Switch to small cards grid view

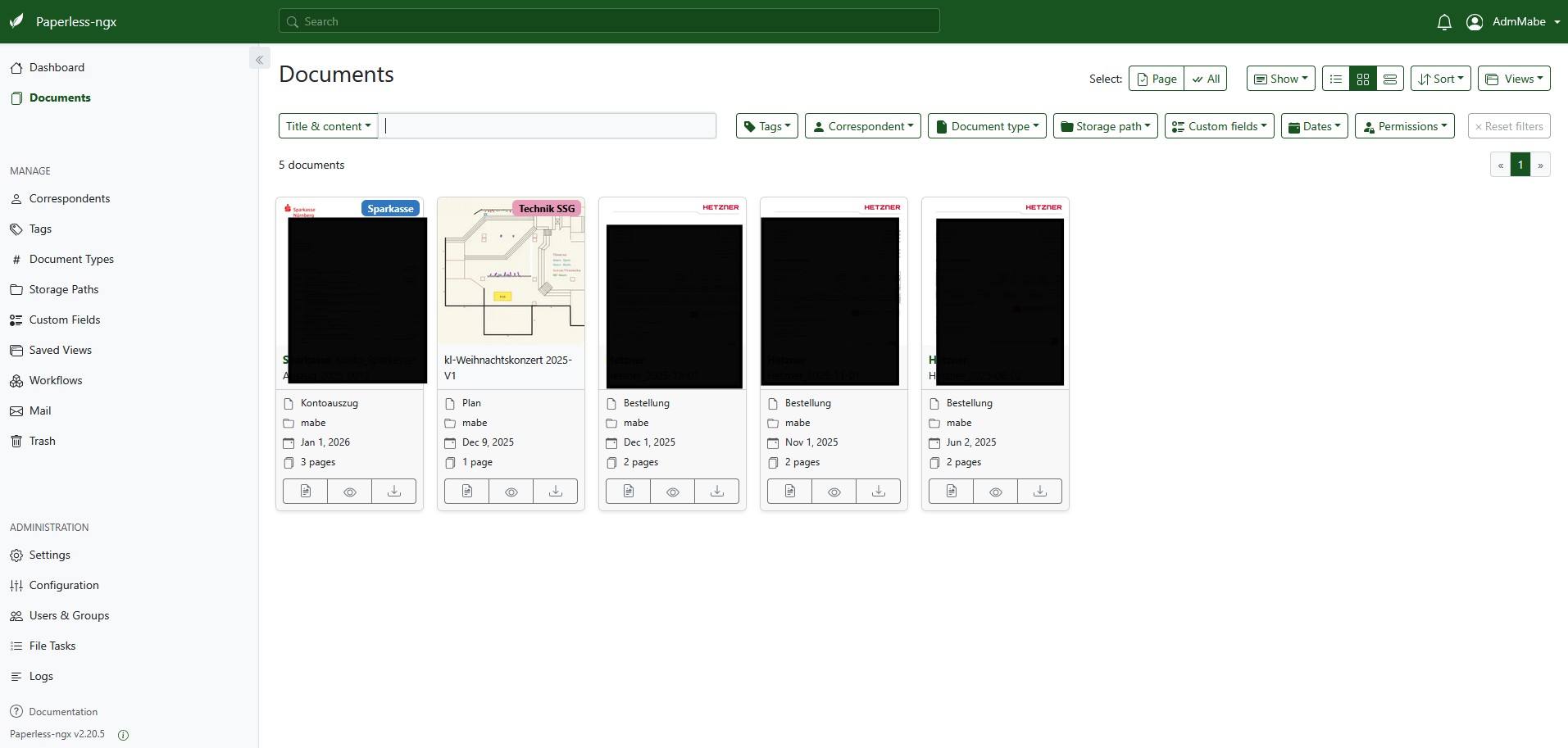(x=1363, y=79)
